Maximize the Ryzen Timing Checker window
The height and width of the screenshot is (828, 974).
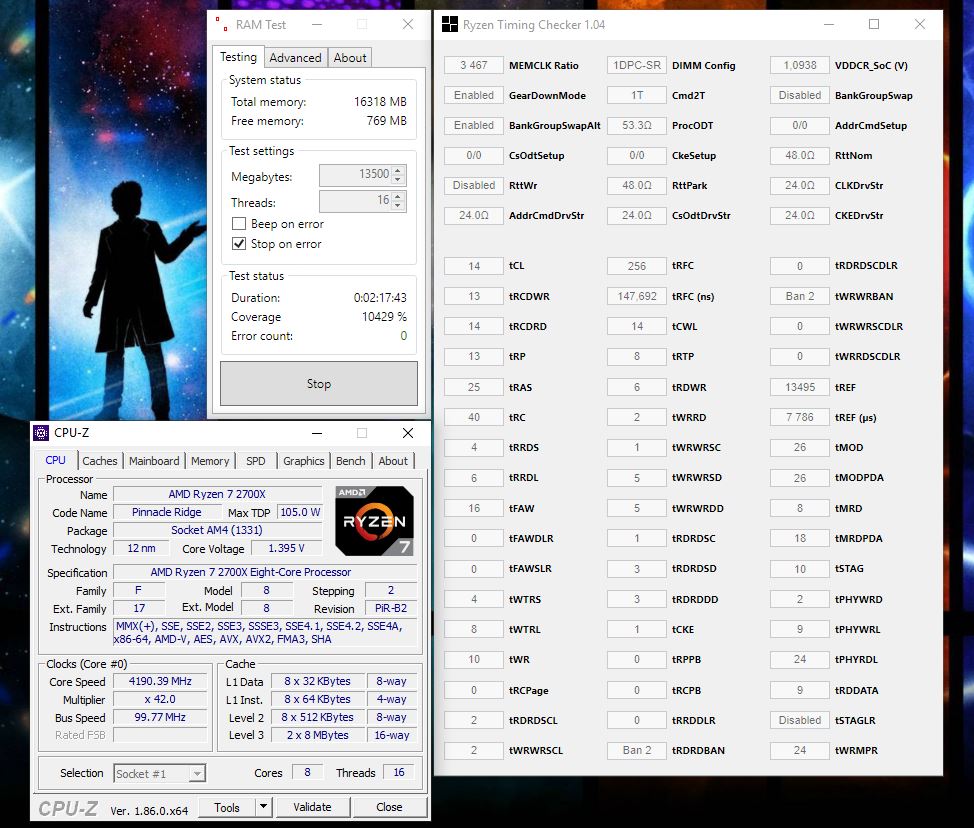point(874,25)
